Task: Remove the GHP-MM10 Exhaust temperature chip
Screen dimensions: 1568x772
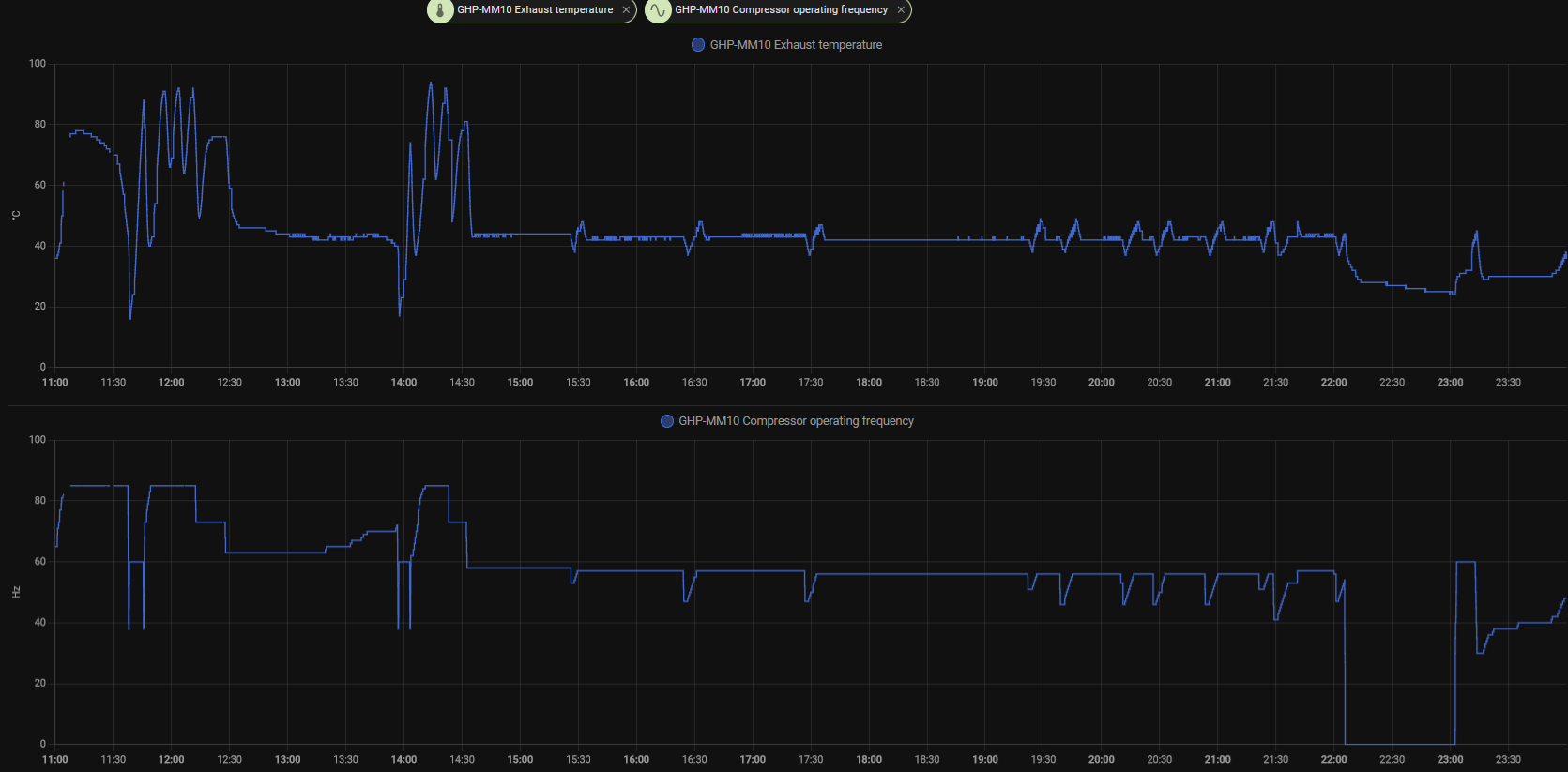Action: (x=626, y=10)
